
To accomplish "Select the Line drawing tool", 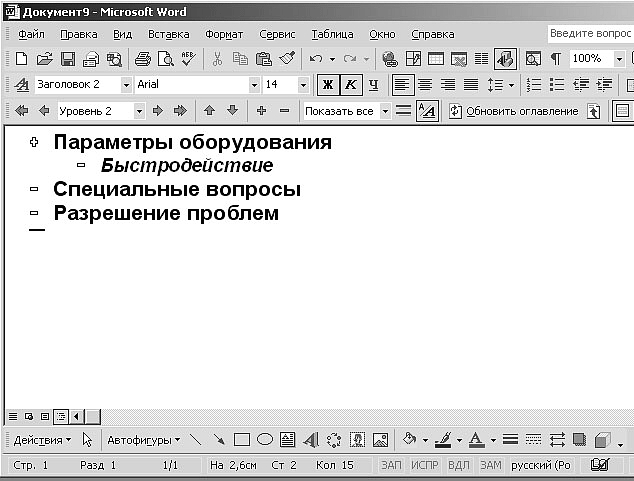I will 196,440.
